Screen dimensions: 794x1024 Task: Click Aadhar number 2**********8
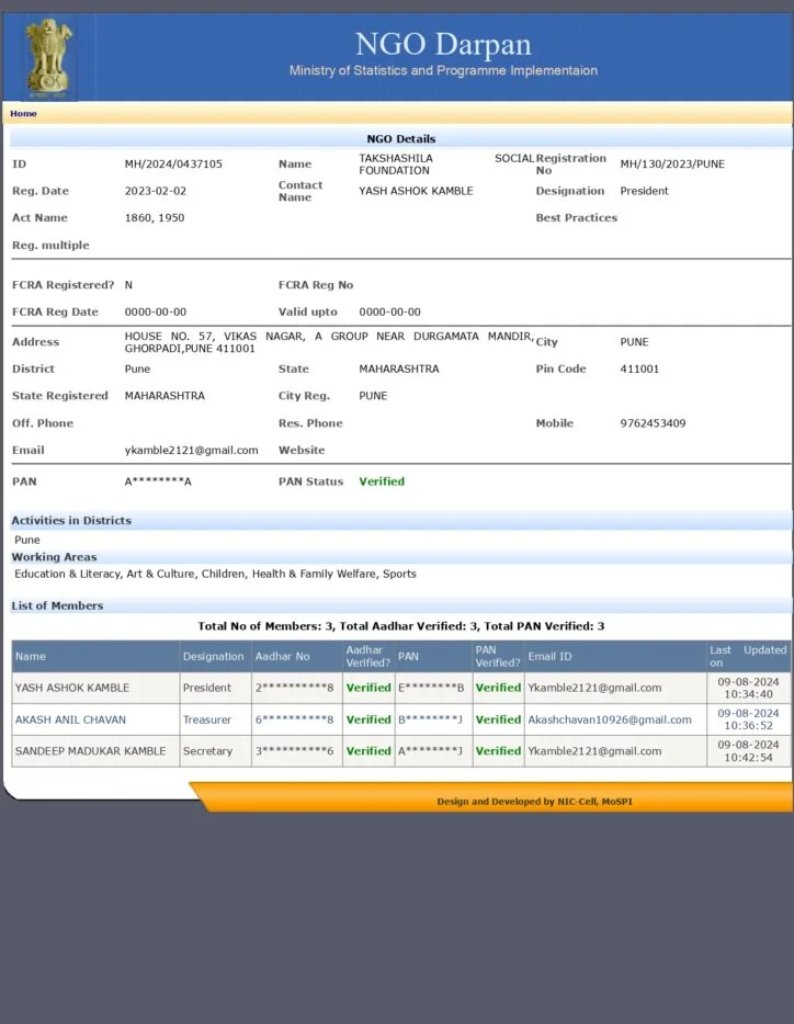click(294, 688)
